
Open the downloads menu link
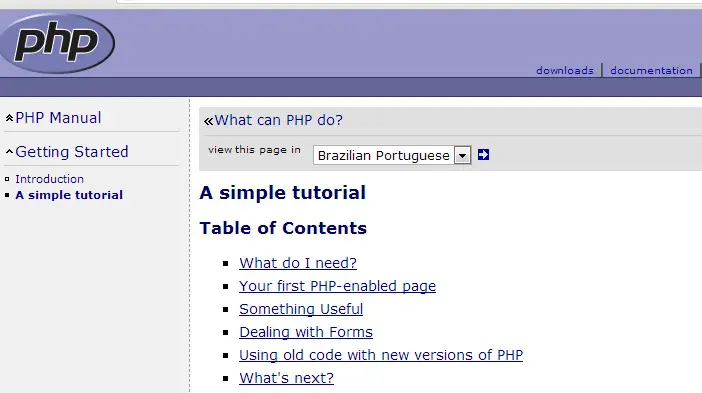[565, 70]
